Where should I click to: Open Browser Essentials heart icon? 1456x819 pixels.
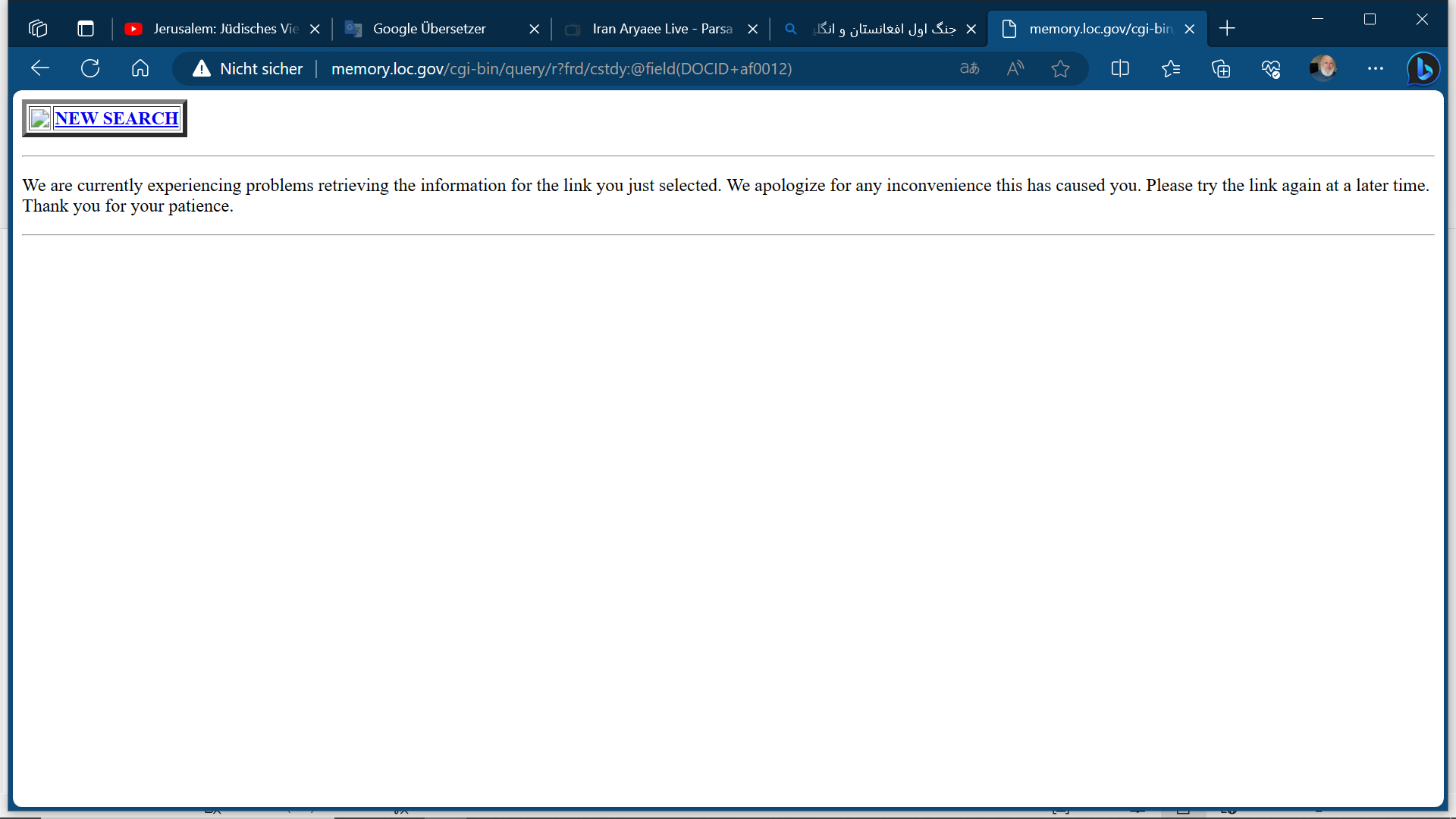1271,69
